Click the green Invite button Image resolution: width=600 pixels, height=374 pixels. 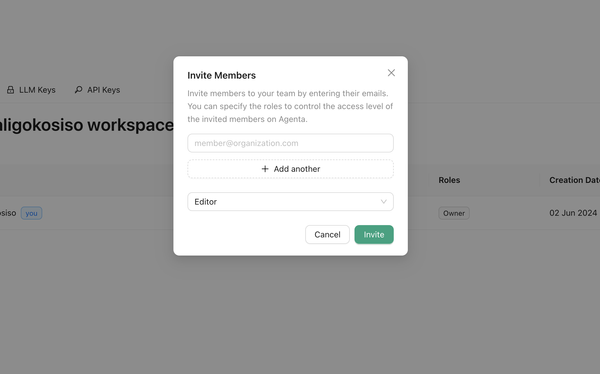click(x=374, y=235)
